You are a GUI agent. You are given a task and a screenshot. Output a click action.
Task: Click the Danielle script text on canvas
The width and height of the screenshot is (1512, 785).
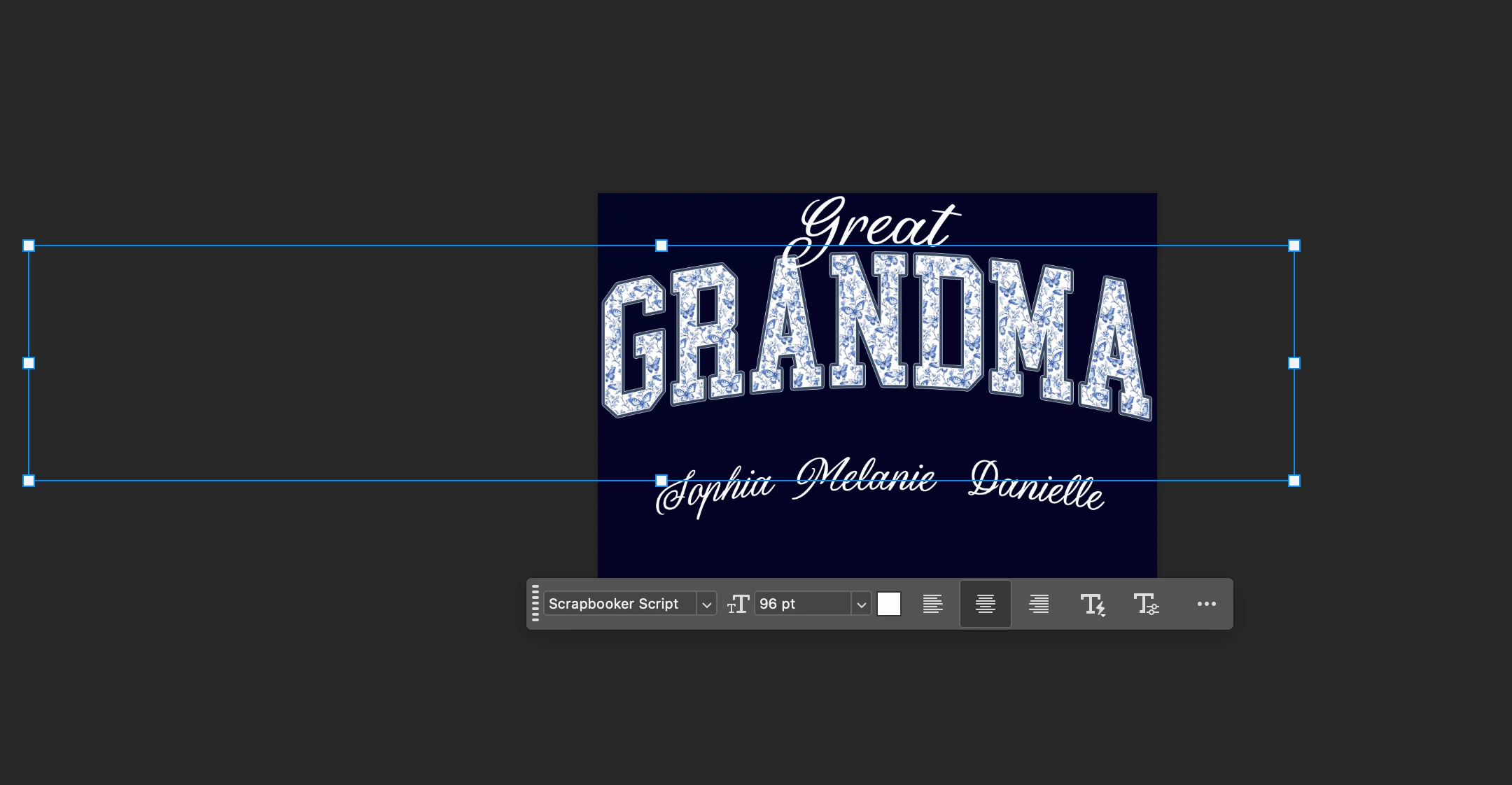pyautogui.click(x=1036, y=486)
